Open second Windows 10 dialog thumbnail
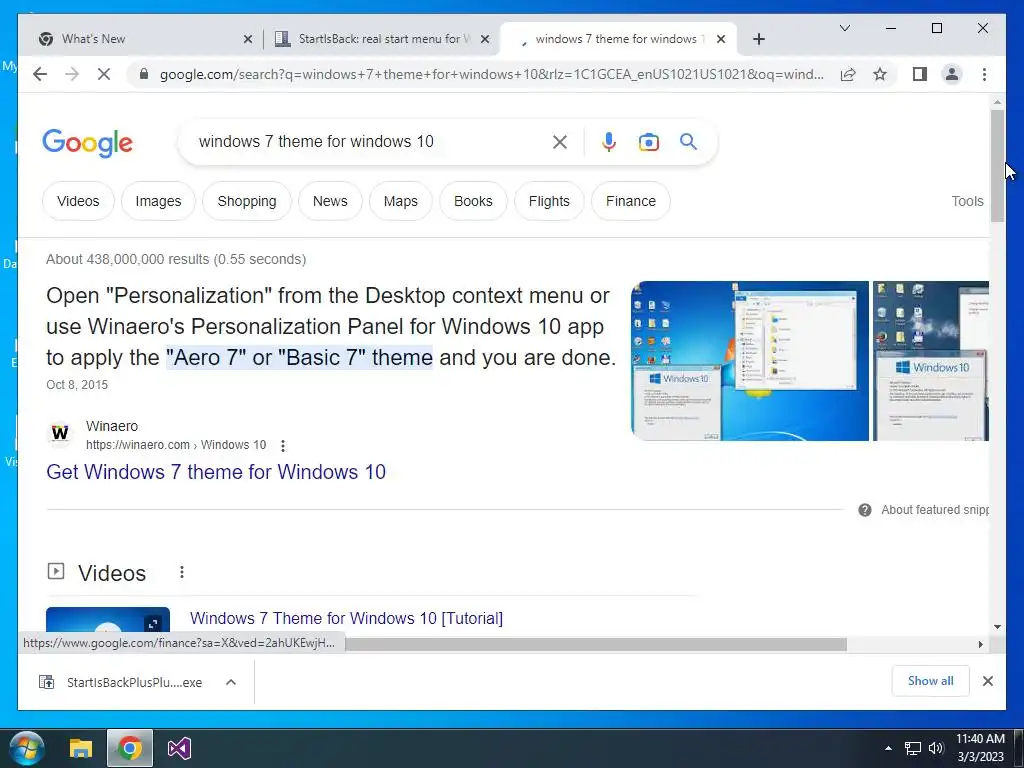The width and height of the screenshot is (1024, 768). pyautogui.click(x=931, y=360)
